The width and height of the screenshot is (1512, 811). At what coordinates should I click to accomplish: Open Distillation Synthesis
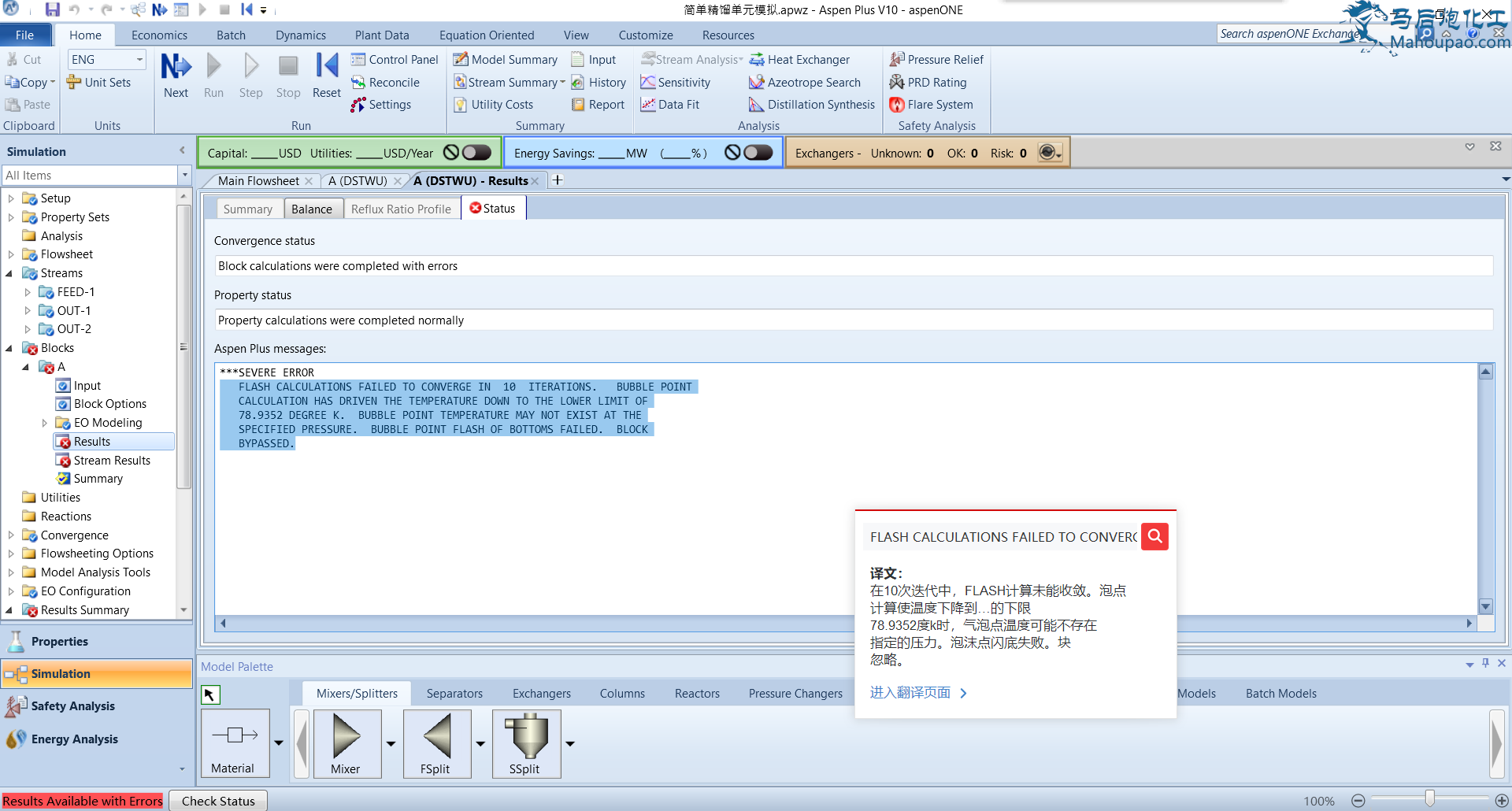click(x=812, y=105)
